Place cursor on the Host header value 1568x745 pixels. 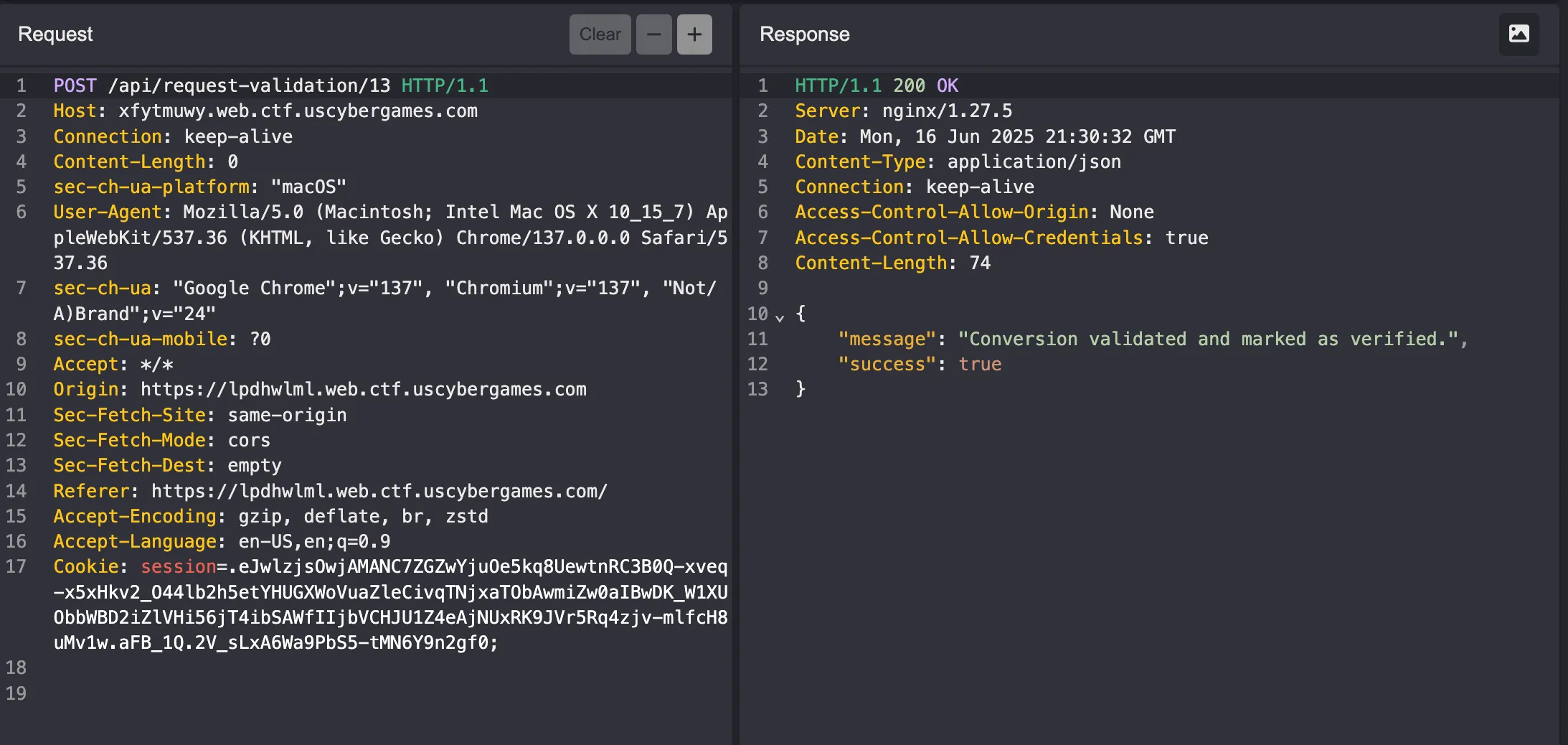298,111
